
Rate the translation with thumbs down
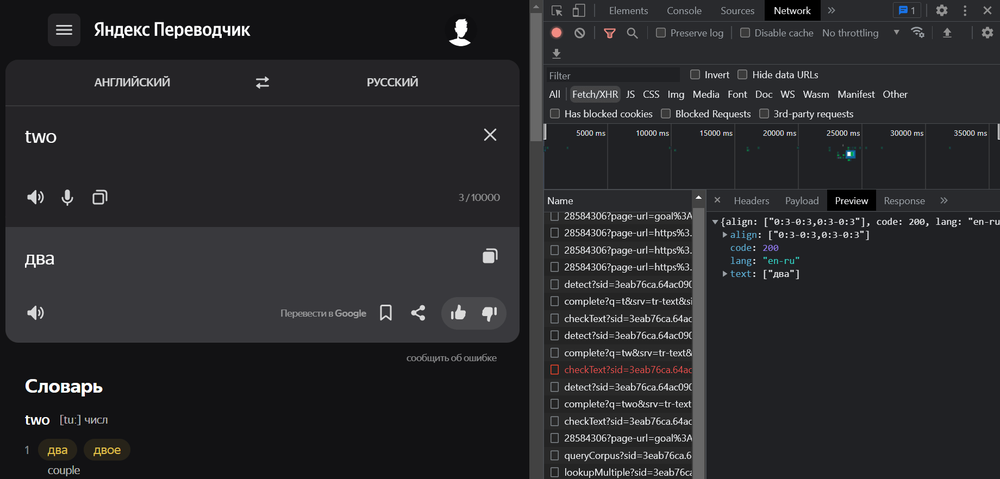(489, 313)
